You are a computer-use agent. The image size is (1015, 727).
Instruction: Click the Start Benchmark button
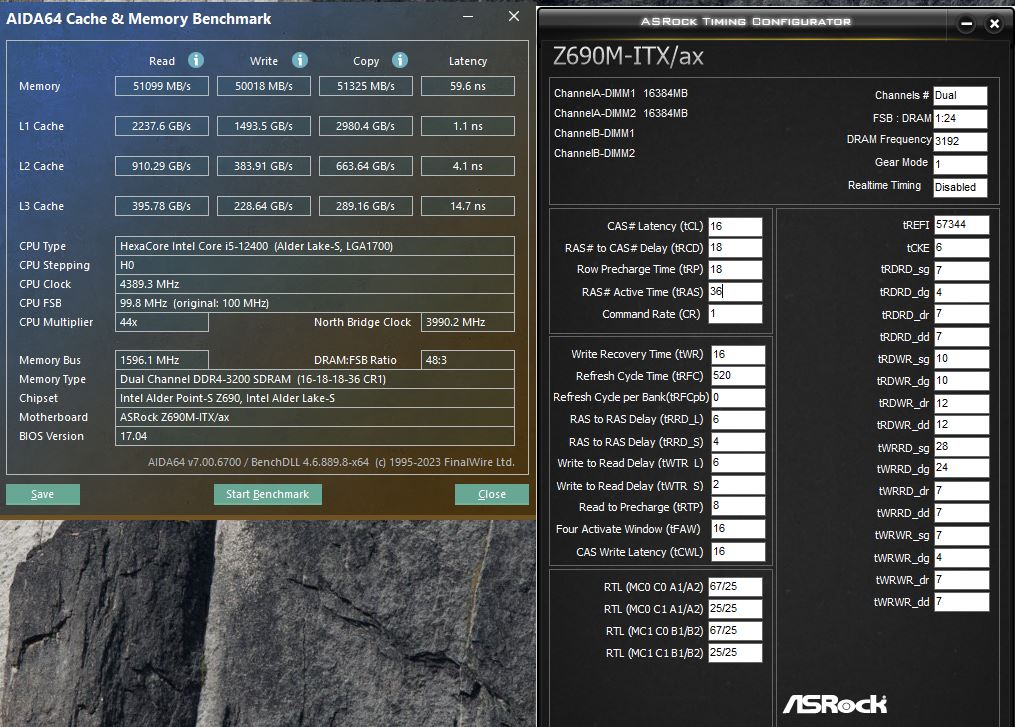click(x=267, y=494)
